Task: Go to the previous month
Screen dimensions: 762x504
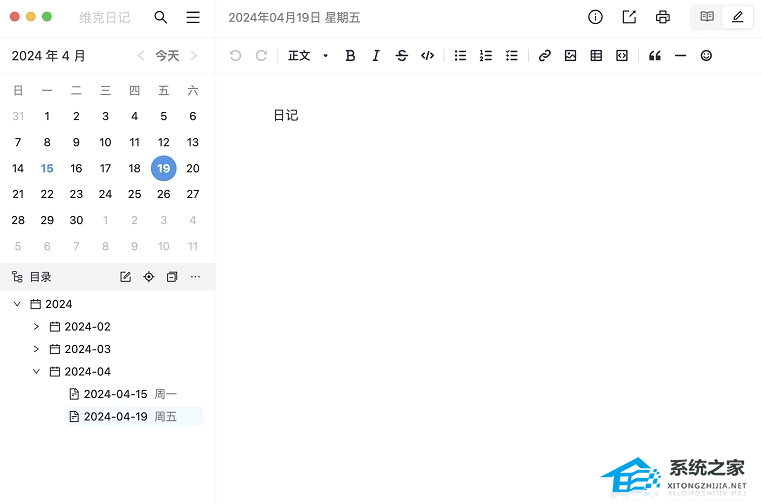Action: coord(141,55)
